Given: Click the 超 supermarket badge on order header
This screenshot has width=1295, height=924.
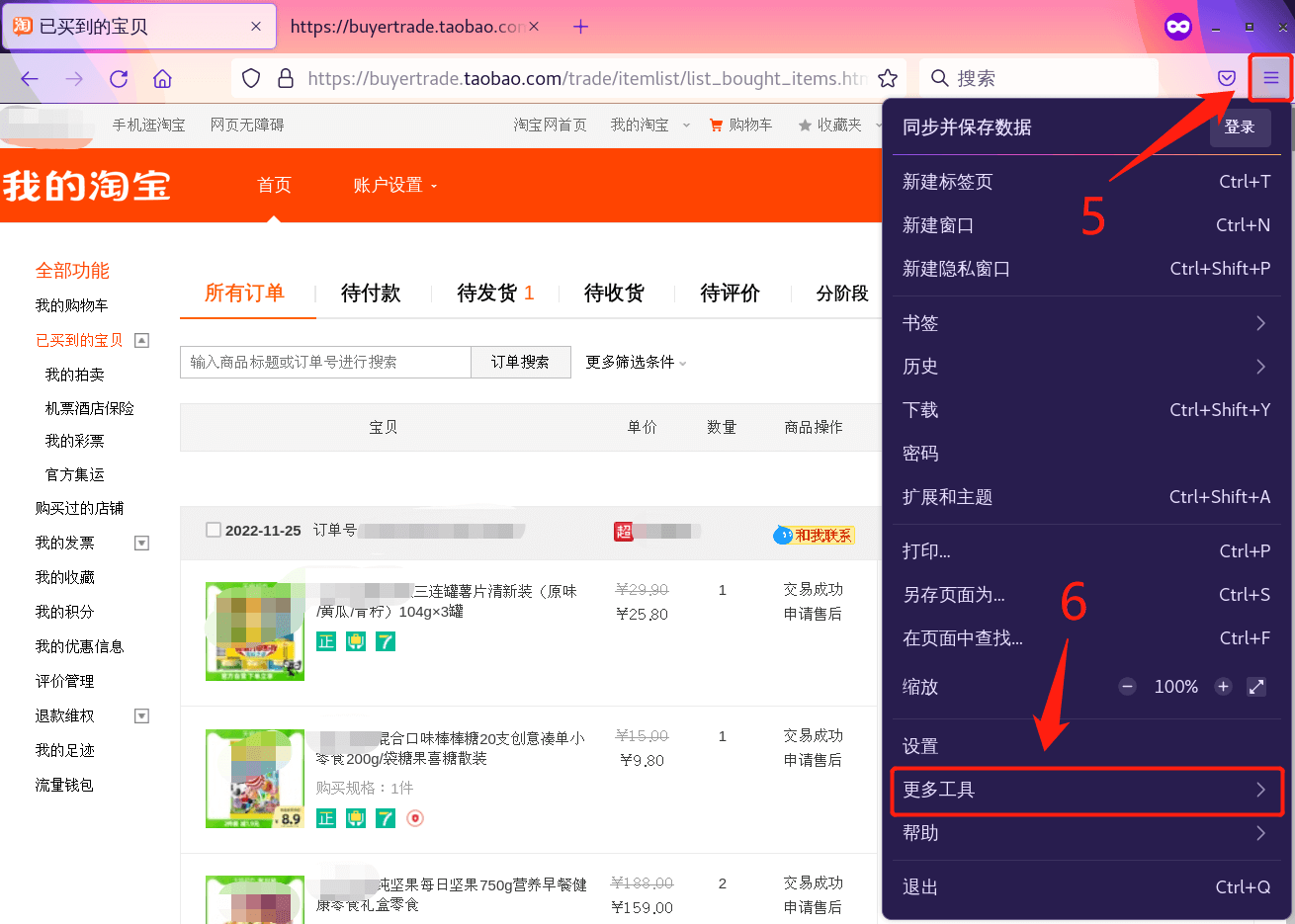Looking at the screenshot, I should [x=623, y=532].
